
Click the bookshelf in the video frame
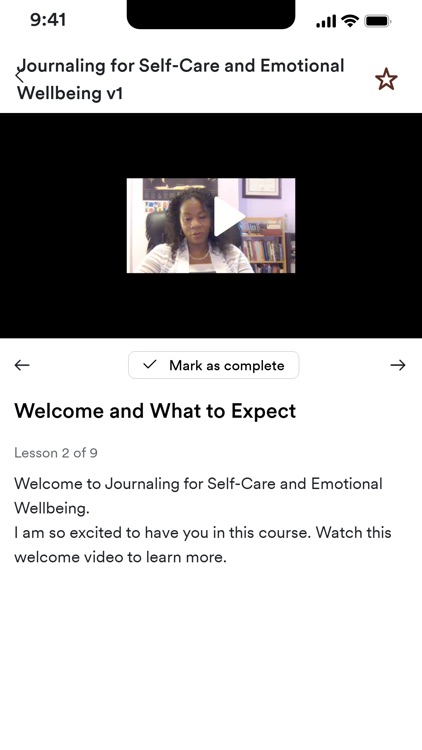click(x=266, y=245)
